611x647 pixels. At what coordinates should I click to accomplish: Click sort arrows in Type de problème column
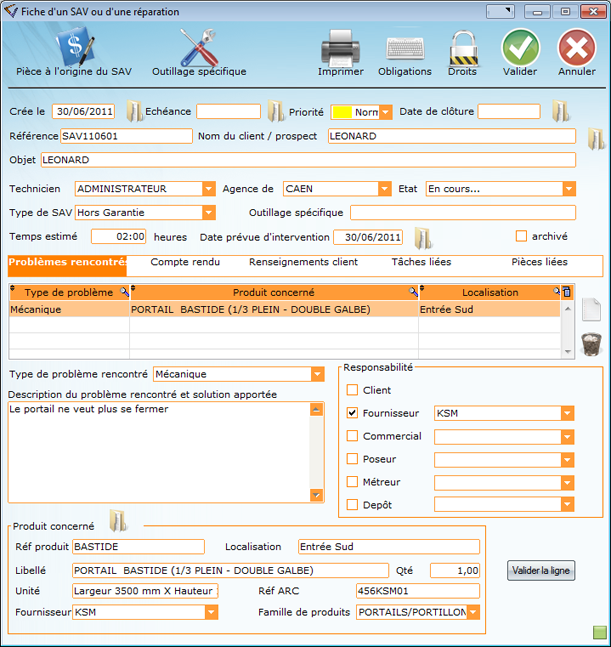coord(12,288)
